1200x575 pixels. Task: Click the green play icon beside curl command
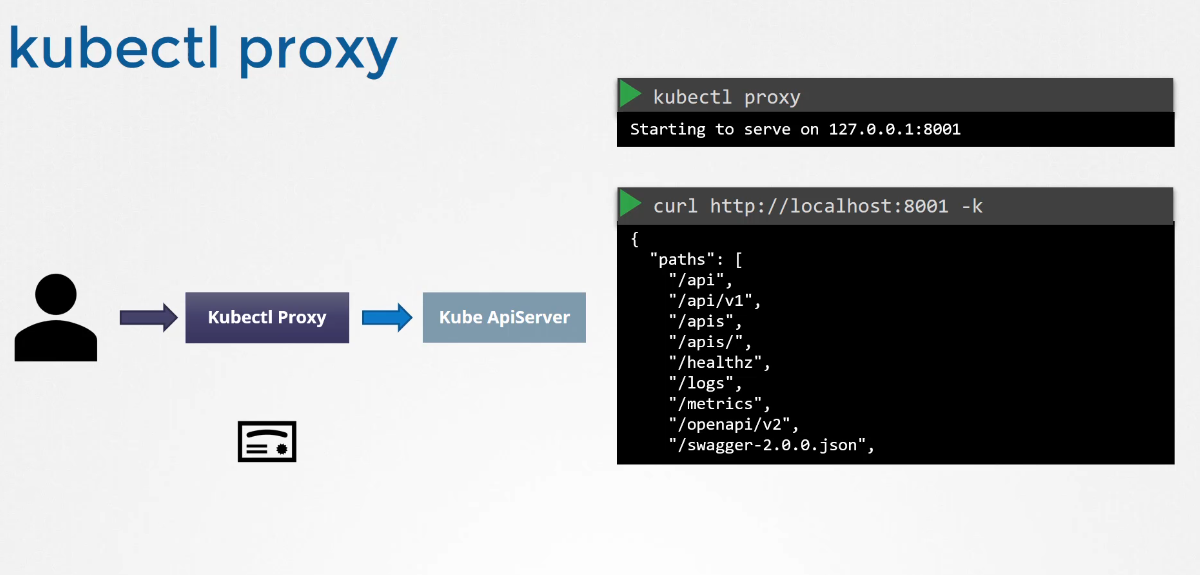click(630, 204)
